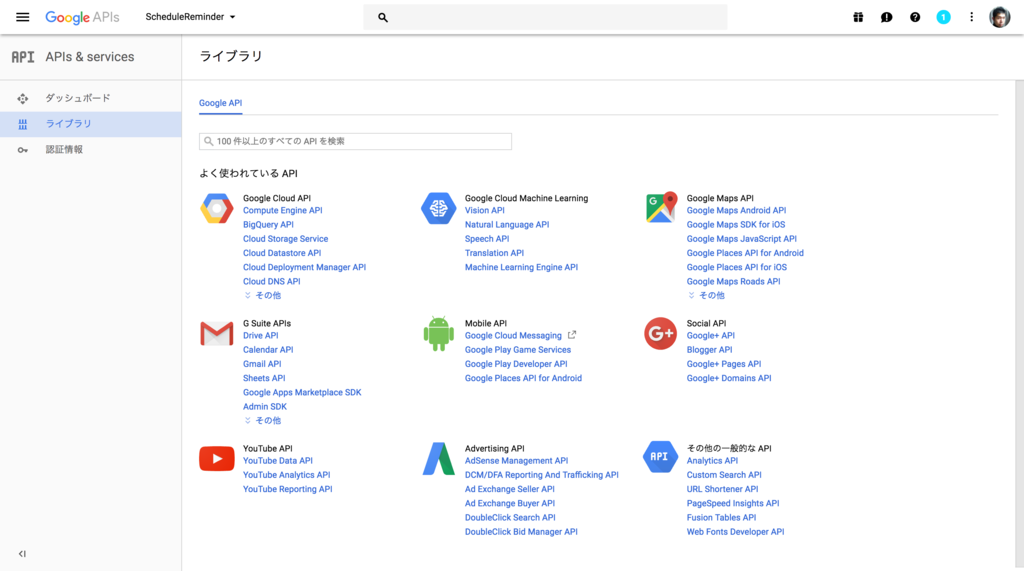Open Cloud Storage Service link
The width and height of the screenshot is (1024, 571).
(285, 239)
